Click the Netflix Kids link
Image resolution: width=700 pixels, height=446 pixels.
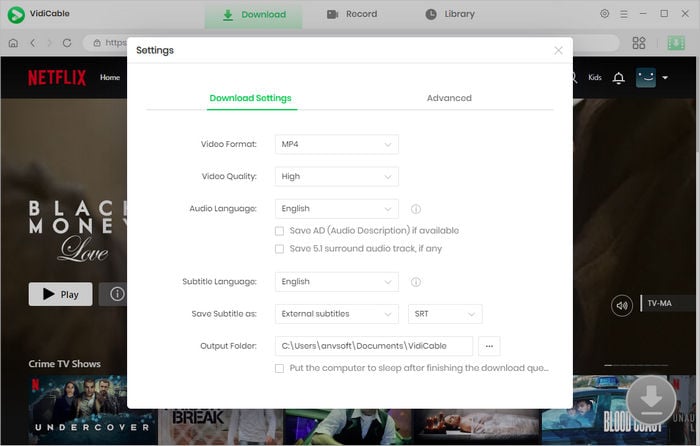(595, 77)
